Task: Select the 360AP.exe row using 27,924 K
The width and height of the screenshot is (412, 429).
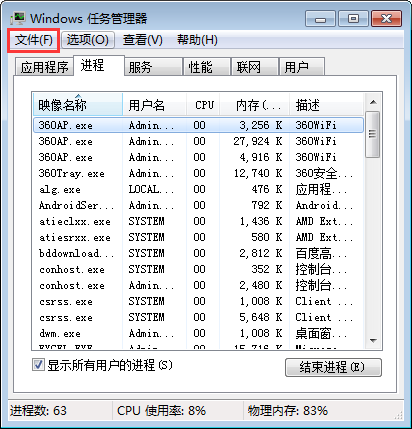Action: 198,141
